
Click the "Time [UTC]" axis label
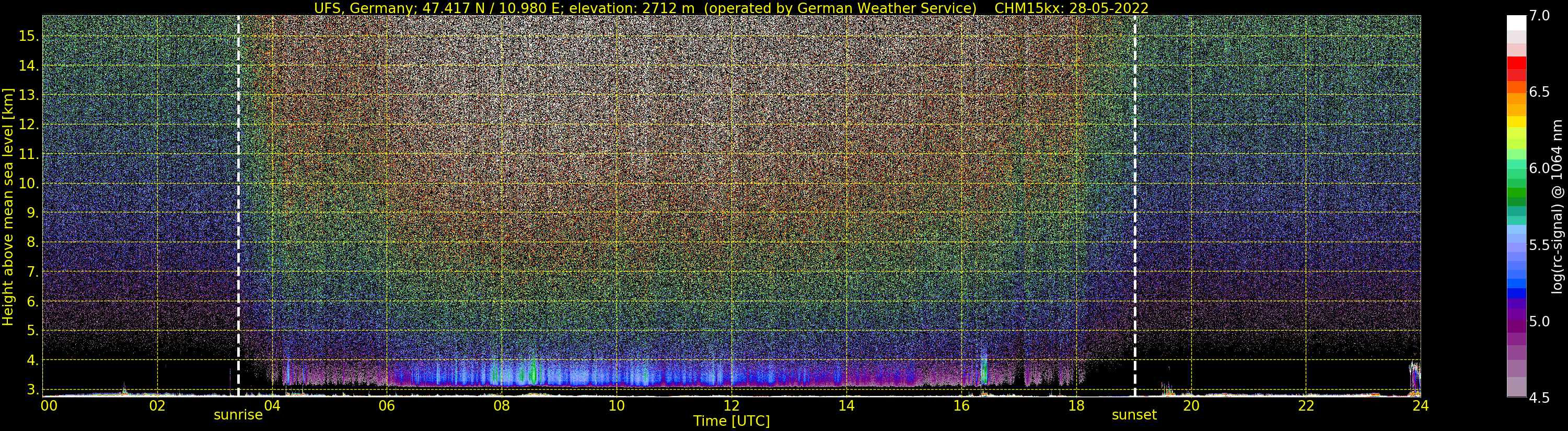(731, 421)
